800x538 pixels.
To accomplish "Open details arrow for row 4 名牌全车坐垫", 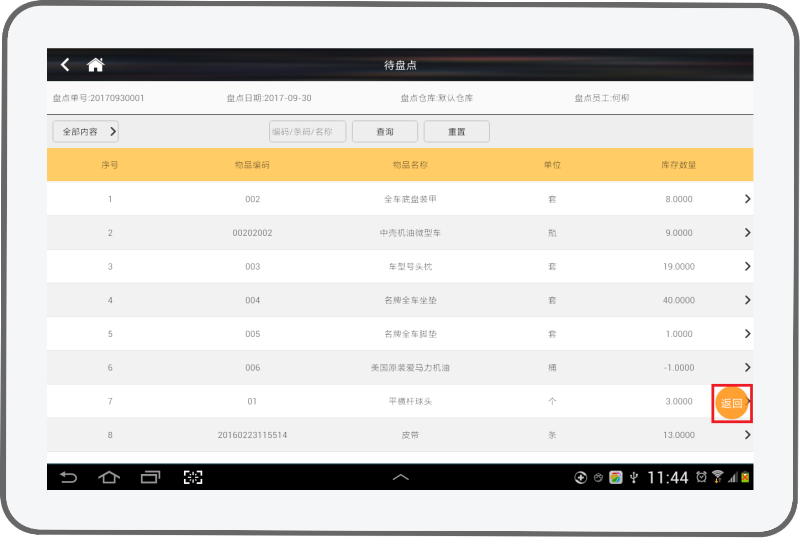I will 746,300.
